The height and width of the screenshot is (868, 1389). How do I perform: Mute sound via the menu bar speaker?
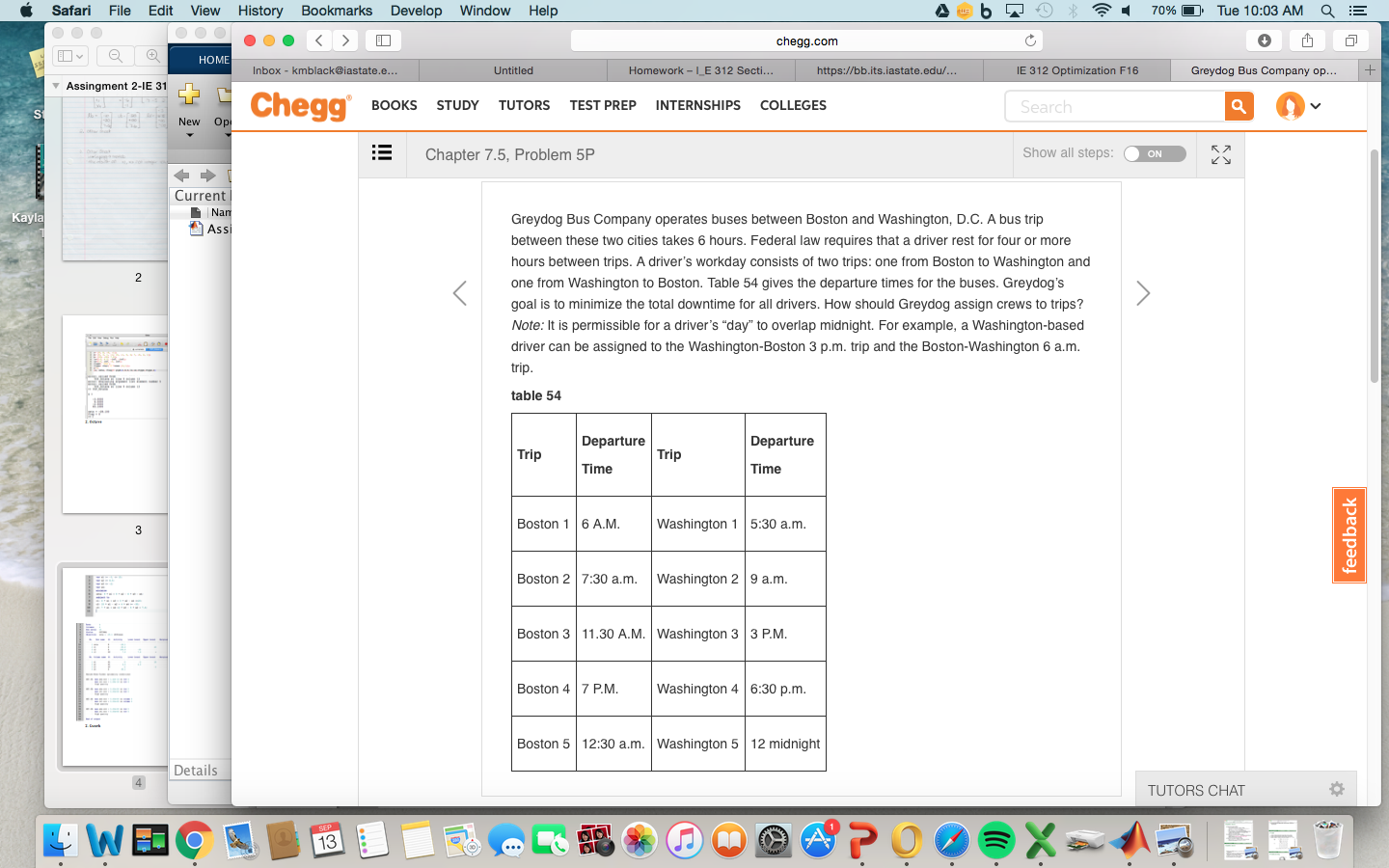(x=1125, y=11)
